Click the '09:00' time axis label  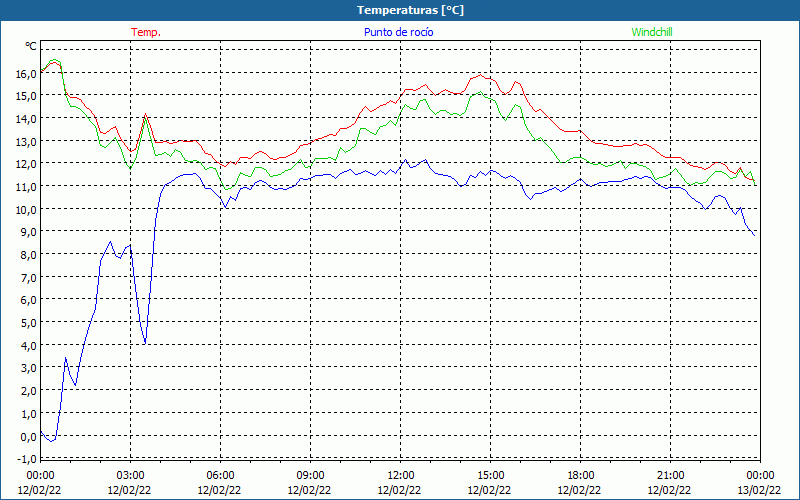(x=310, y=476)
